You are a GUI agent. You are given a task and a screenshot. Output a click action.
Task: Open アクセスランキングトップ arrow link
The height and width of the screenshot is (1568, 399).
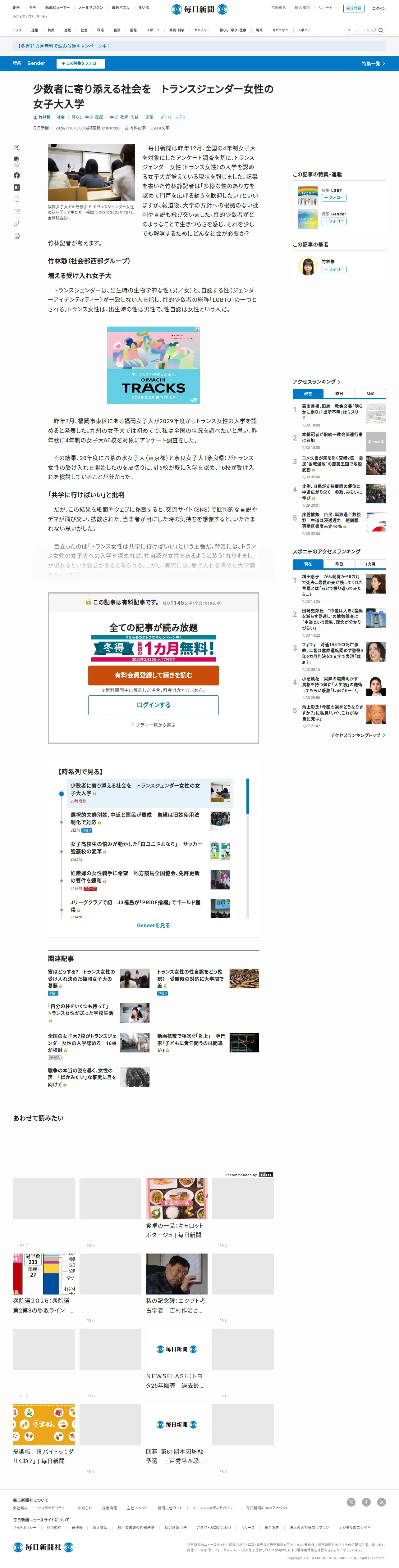point(358,735)
